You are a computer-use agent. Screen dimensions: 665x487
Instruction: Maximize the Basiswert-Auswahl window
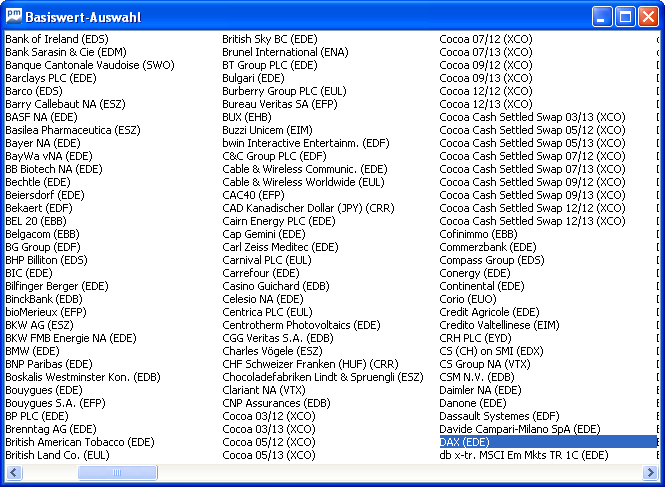pyautogui.click(x=624, y=16)
